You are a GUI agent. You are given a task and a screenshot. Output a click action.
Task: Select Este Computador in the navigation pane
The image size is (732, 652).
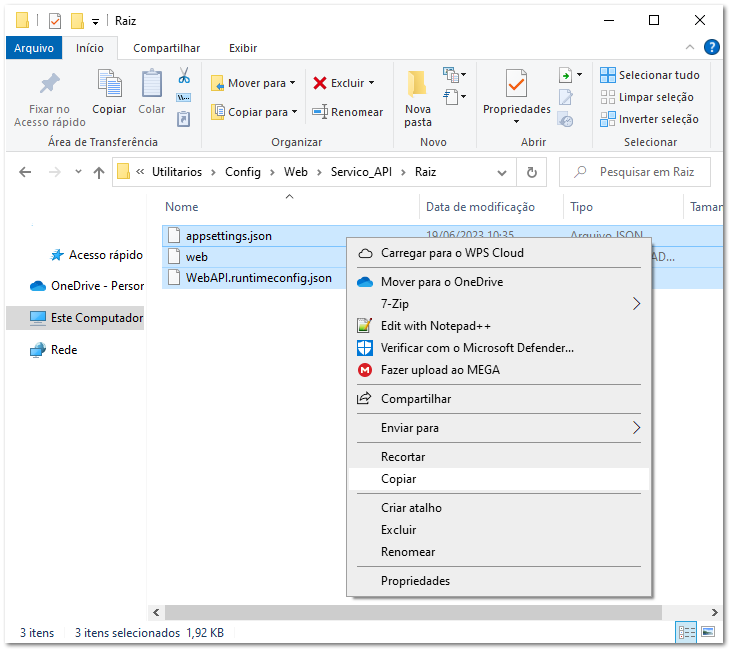click(x=96, y=318)
